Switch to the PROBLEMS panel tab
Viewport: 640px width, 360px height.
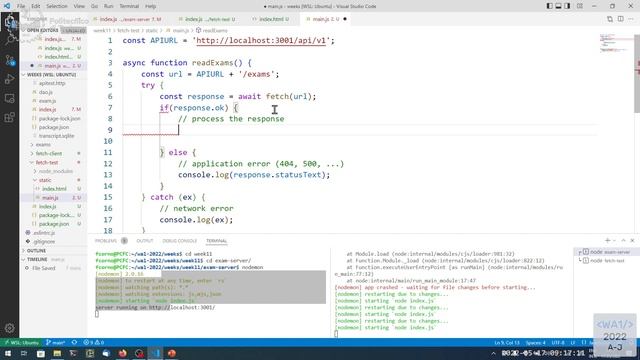click(110, 241)
